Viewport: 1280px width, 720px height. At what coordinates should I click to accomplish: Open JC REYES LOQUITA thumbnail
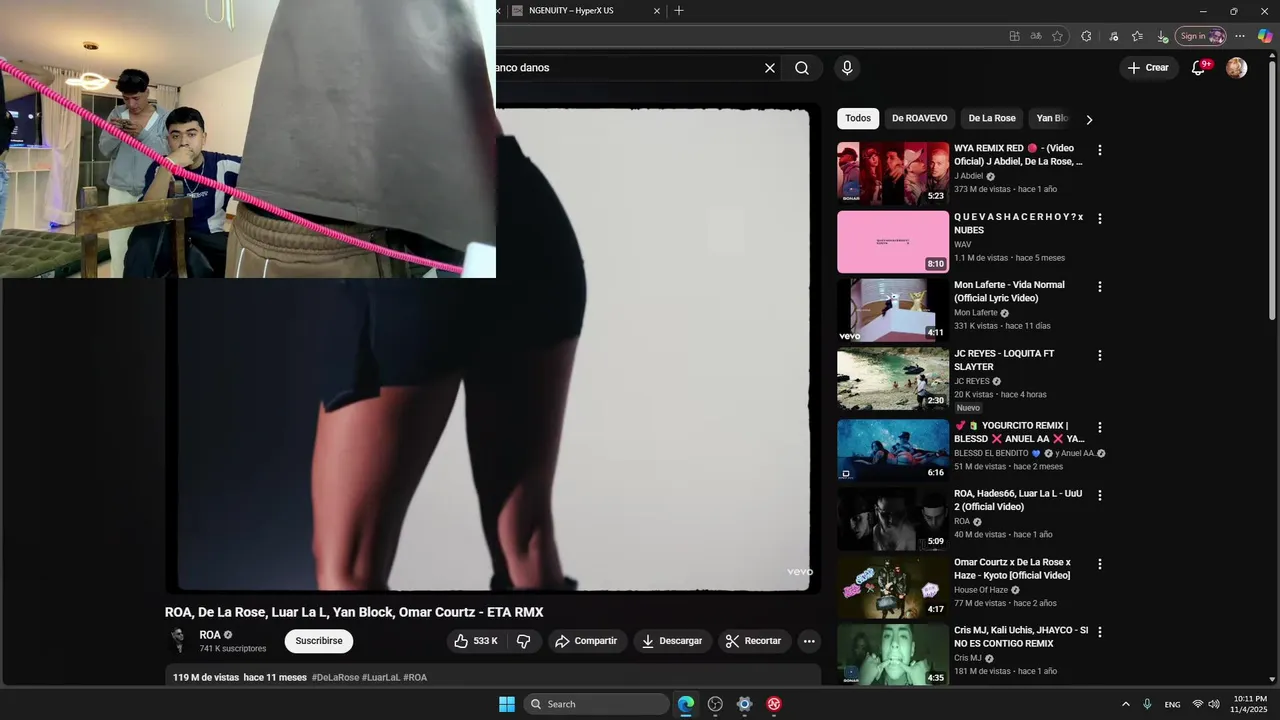point(893,379)
